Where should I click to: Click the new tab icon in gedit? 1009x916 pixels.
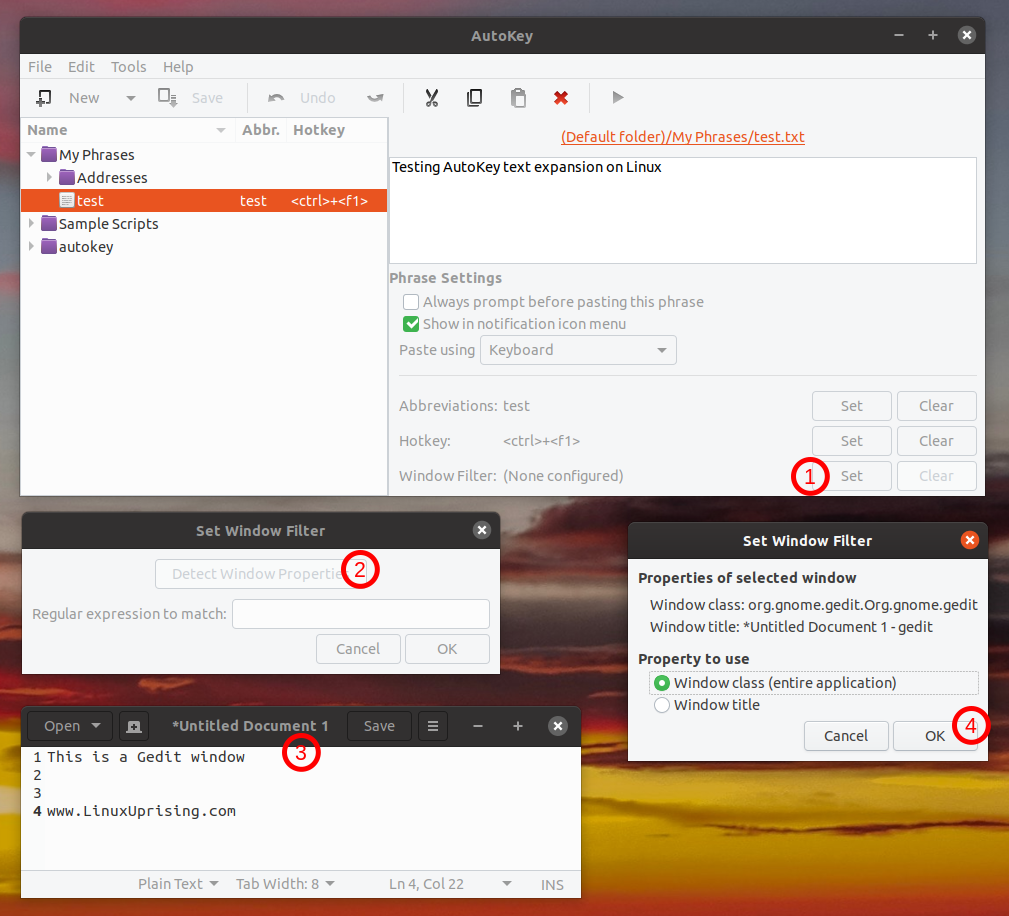[x=134, y=726]
